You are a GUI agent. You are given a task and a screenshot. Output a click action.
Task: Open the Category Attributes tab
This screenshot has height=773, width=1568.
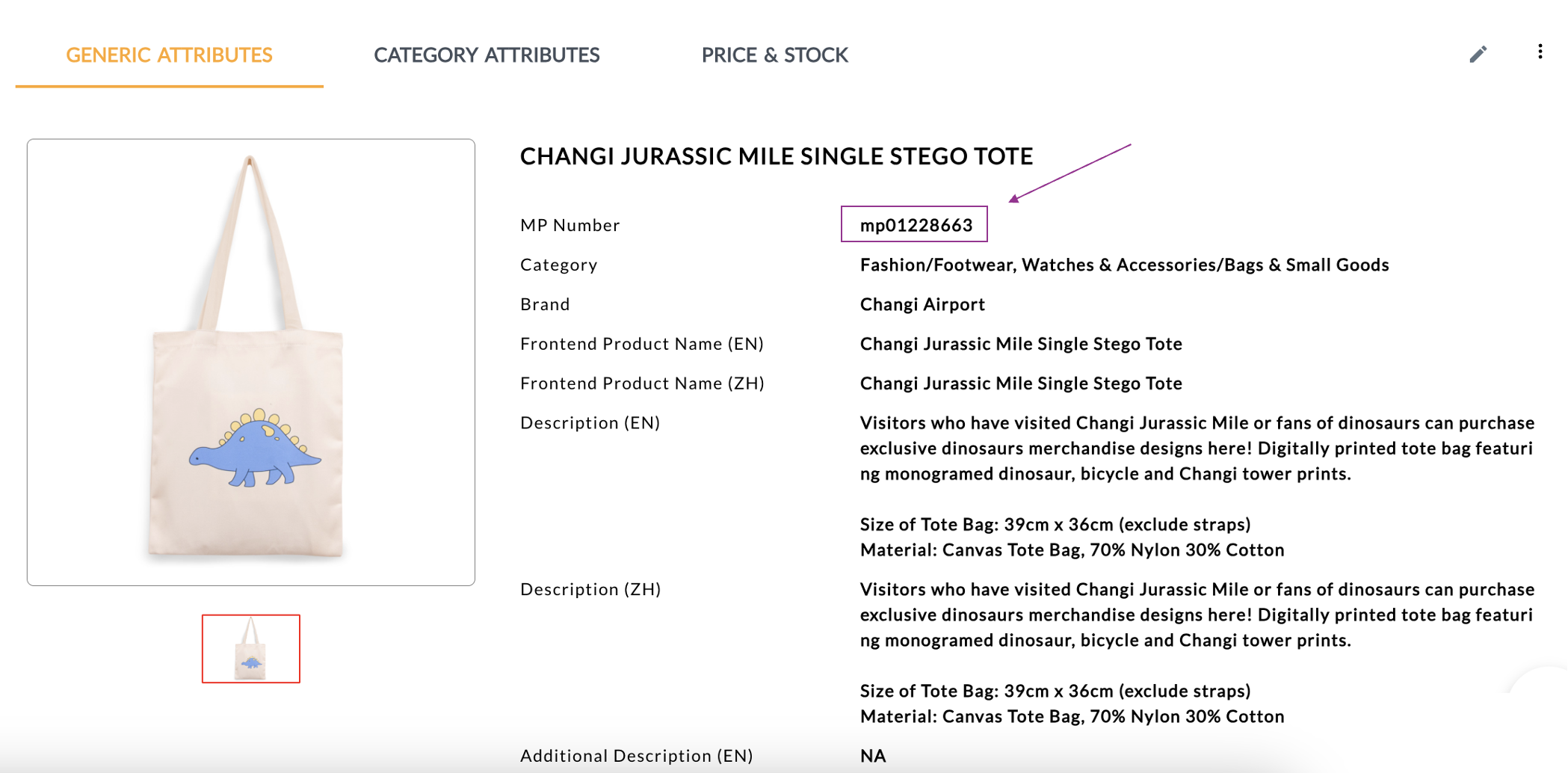487,55
